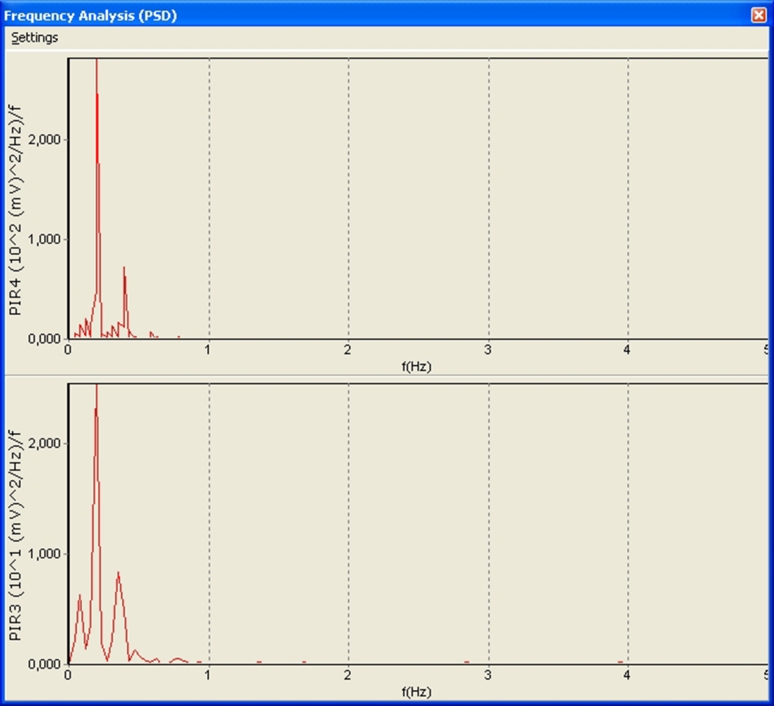Click the 3 Hz tick label under the PIR3 plot

[x=488, y=675]
